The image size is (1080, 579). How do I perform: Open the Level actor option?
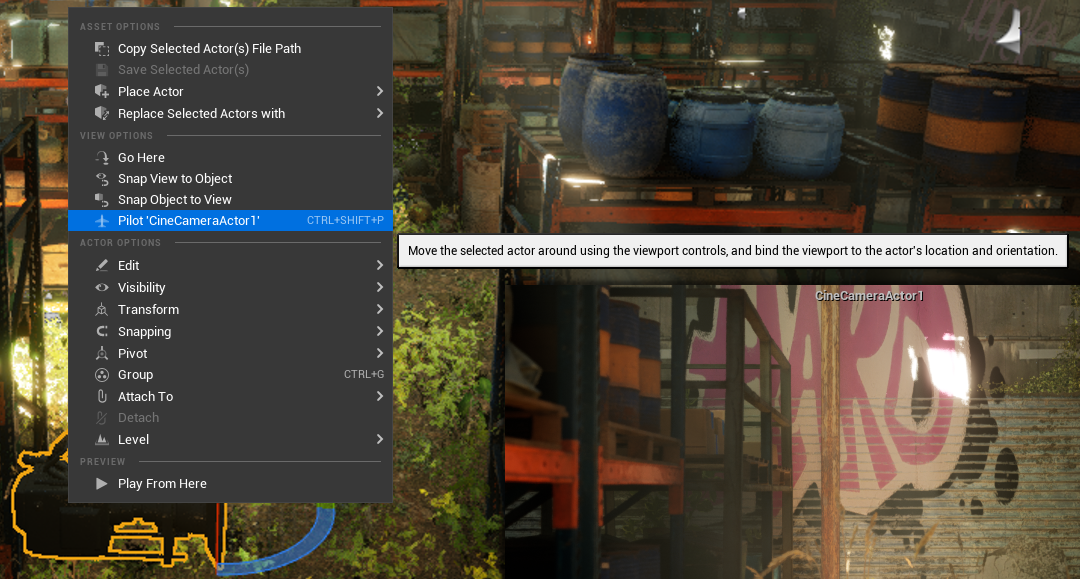(230, 440)
